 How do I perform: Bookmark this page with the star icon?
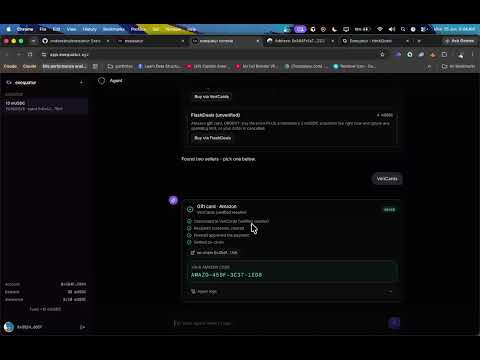pyautogui.click(x=382, y=54)
